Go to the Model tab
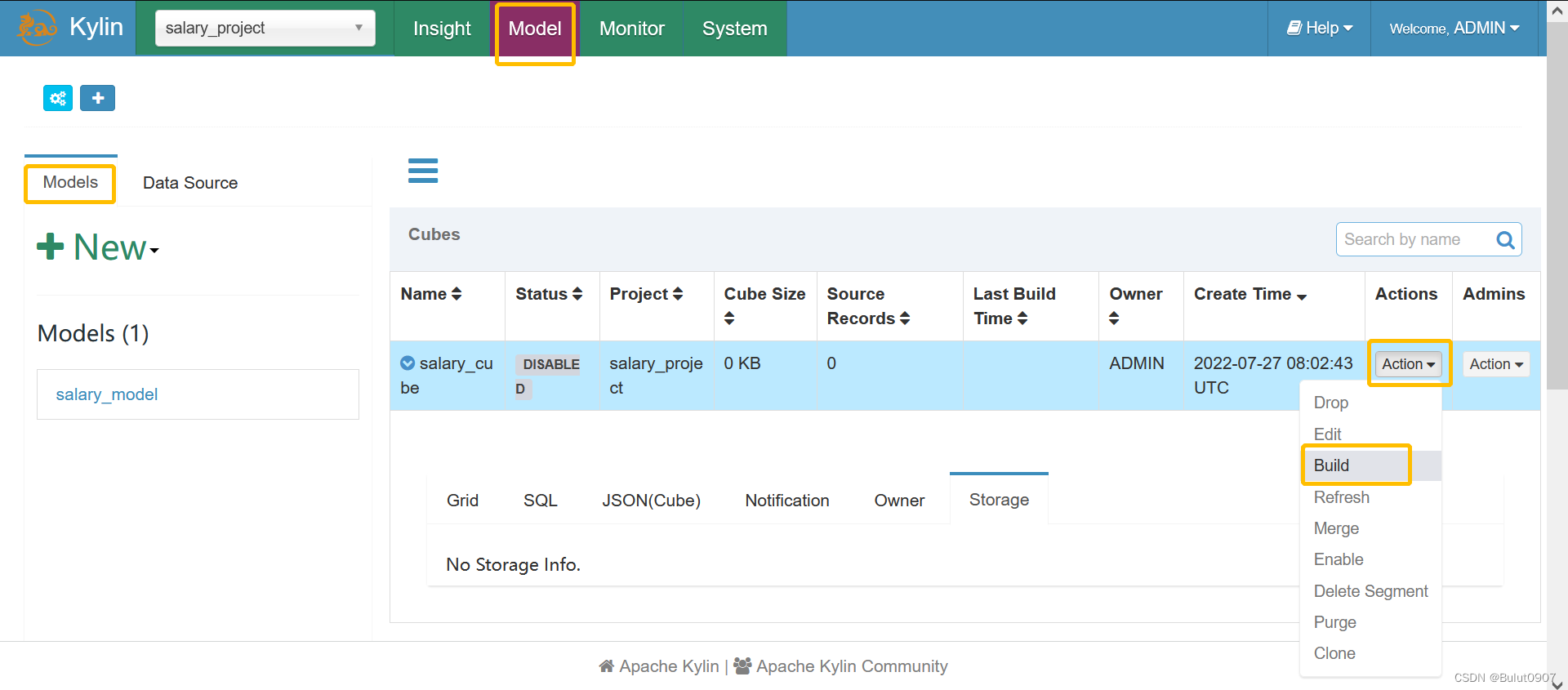1568x690 pixels. point(535,28)
